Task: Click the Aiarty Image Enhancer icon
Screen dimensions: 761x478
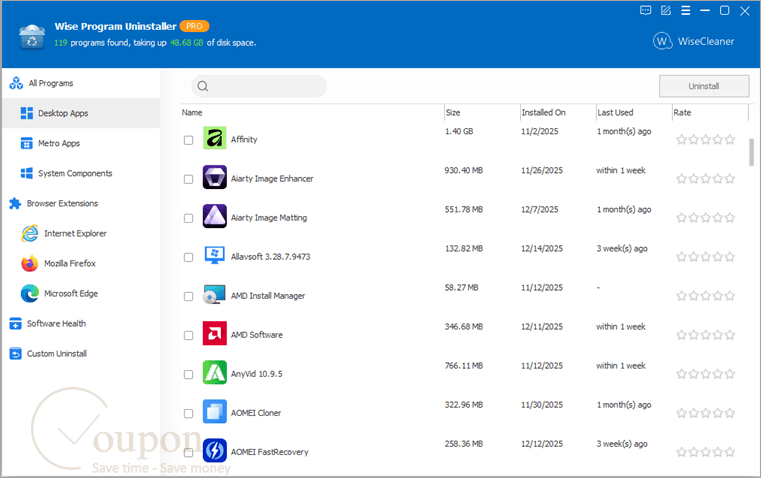Action: point(215,177)
